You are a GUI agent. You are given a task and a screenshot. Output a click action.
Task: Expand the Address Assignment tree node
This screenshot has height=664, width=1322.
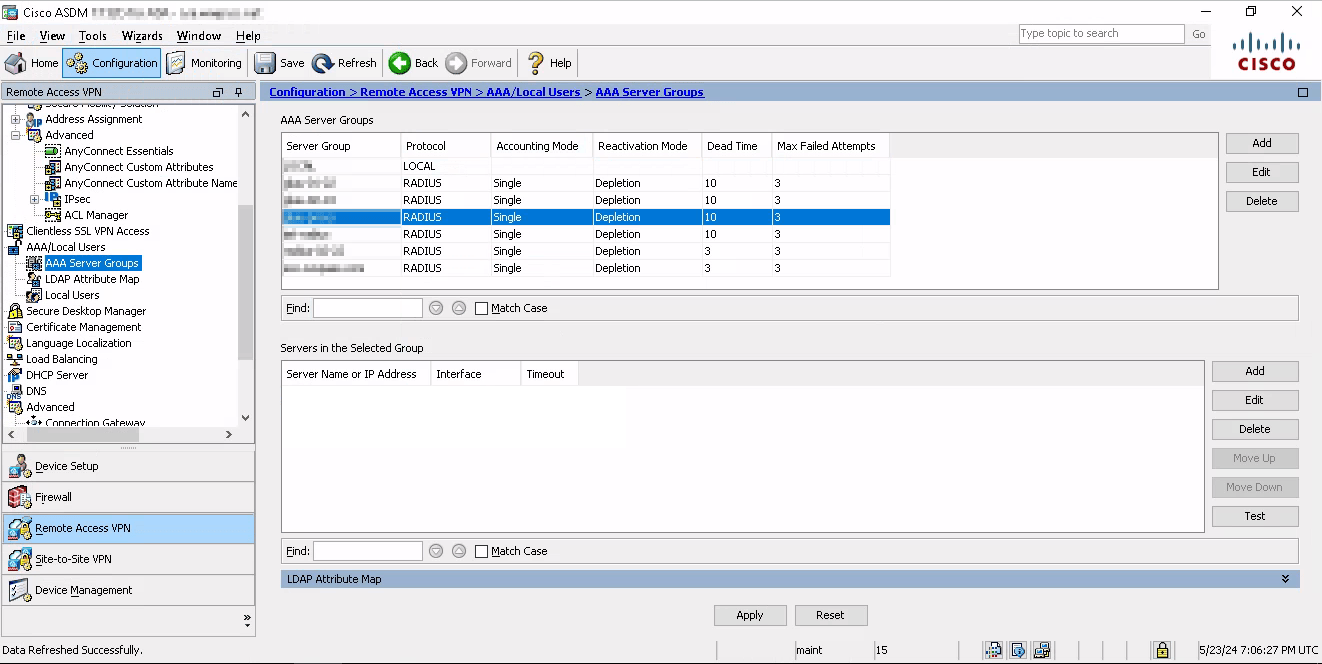pyautogui.click(x=16, y=119)
